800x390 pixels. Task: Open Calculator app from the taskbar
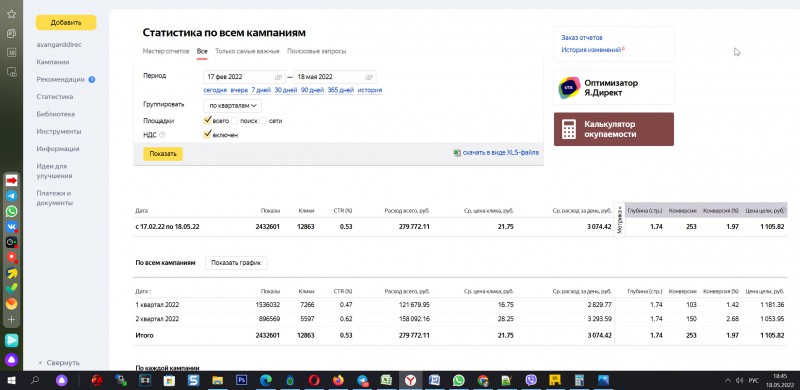click(579, 380)
